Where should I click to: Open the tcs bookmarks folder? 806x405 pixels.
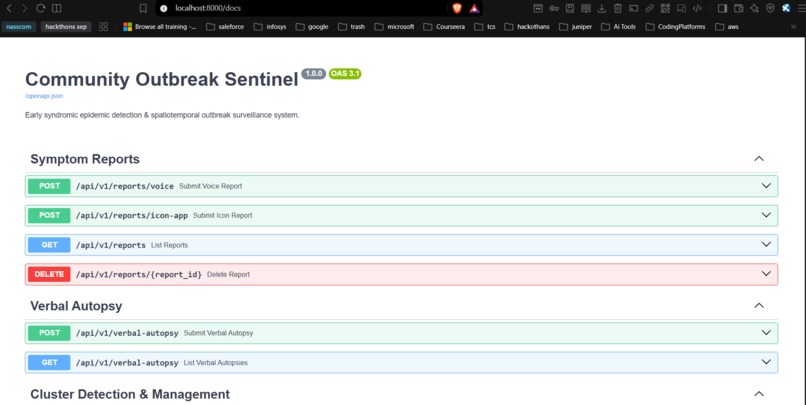point(485,27)
